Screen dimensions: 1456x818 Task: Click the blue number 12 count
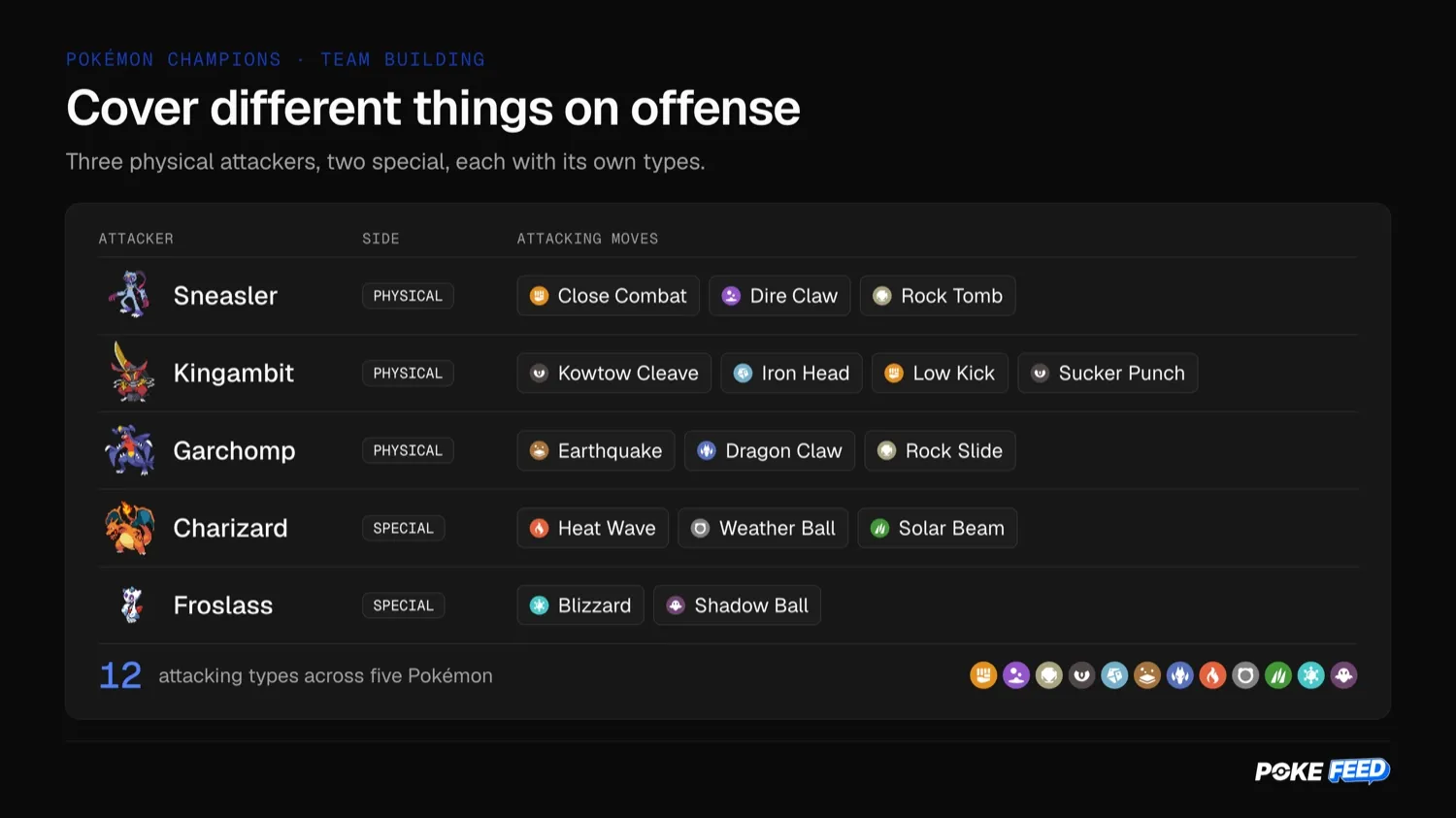click(120, 675)
